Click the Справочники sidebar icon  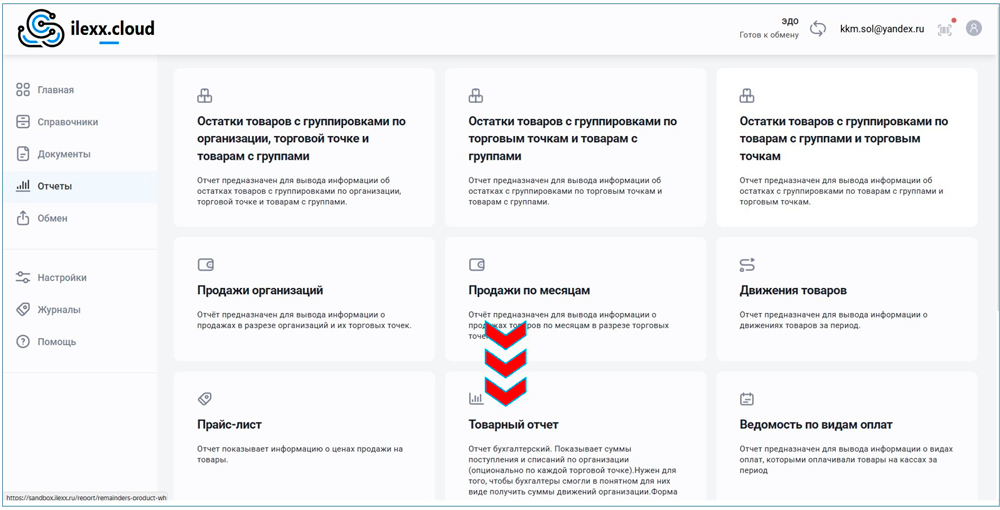[x=23, y=122]
